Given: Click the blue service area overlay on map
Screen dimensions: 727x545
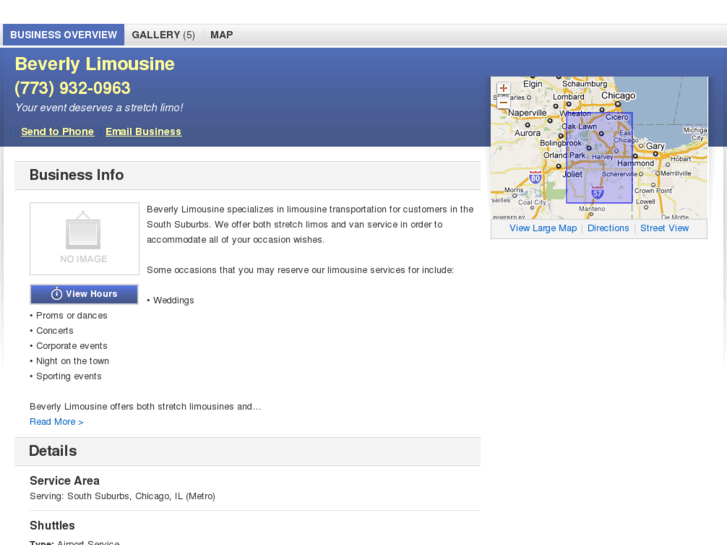Looking at the screenshot, I should 599,158.
